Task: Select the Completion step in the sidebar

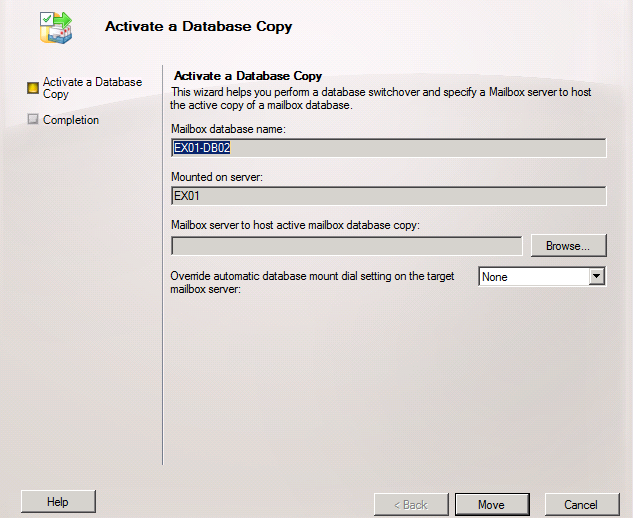Action: click(71, 120)
